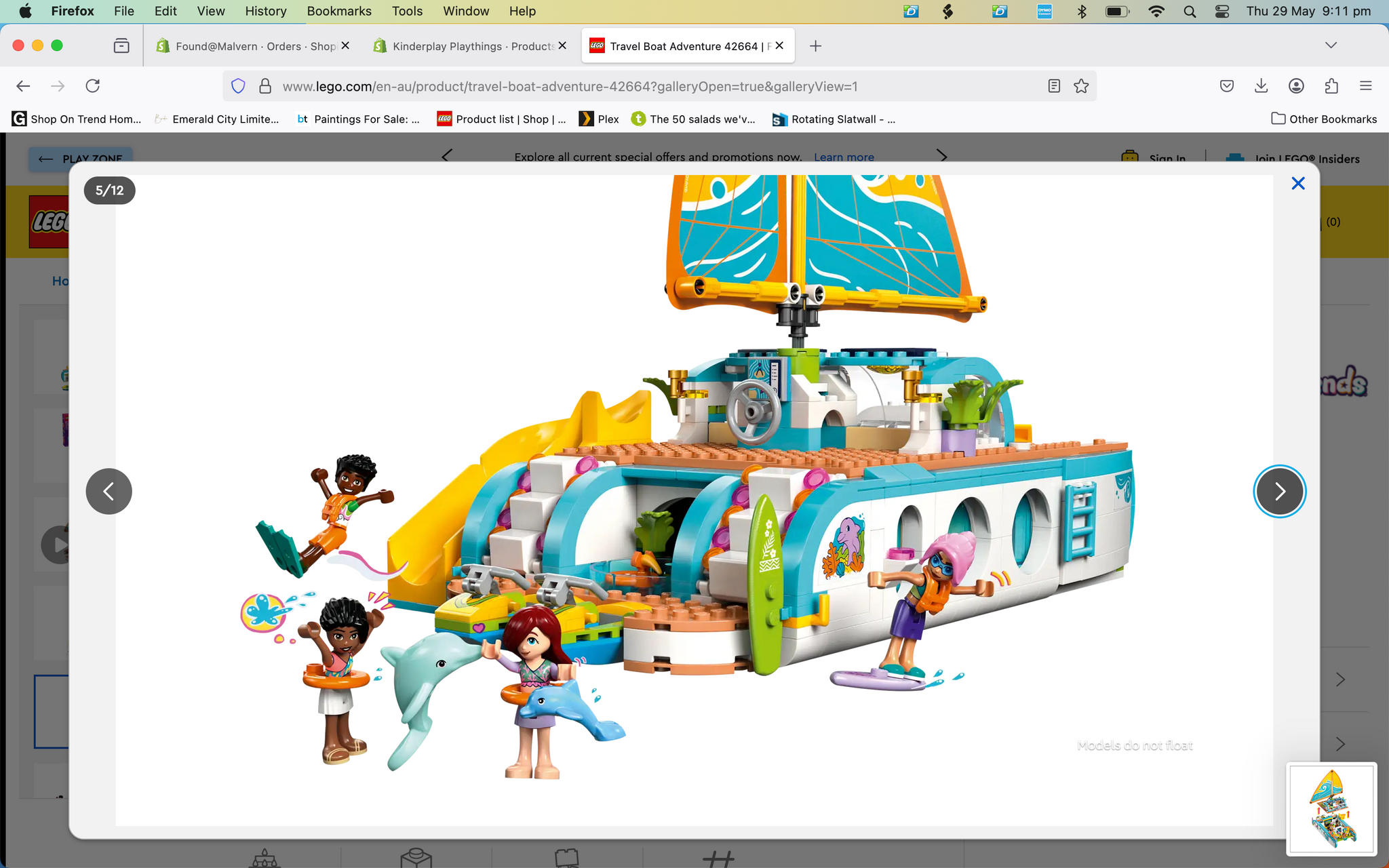This screenshot has height=868, width=1389.
Task: Click the Learn more promotions link
Action: point(844,157)
